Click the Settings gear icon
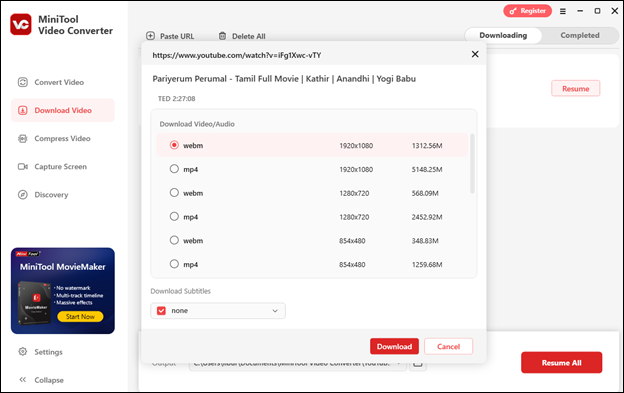The image size is (624, 393). 23,352
